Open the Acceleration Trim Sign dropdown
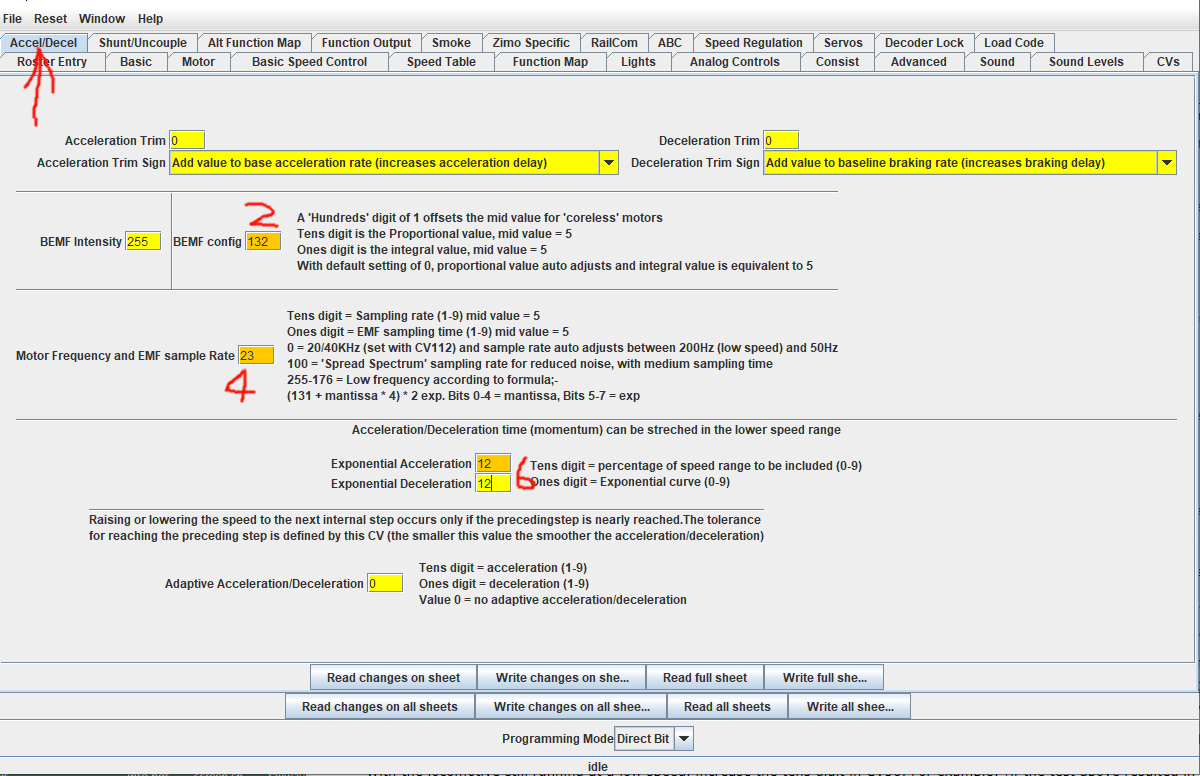 (x=608, y=163)
